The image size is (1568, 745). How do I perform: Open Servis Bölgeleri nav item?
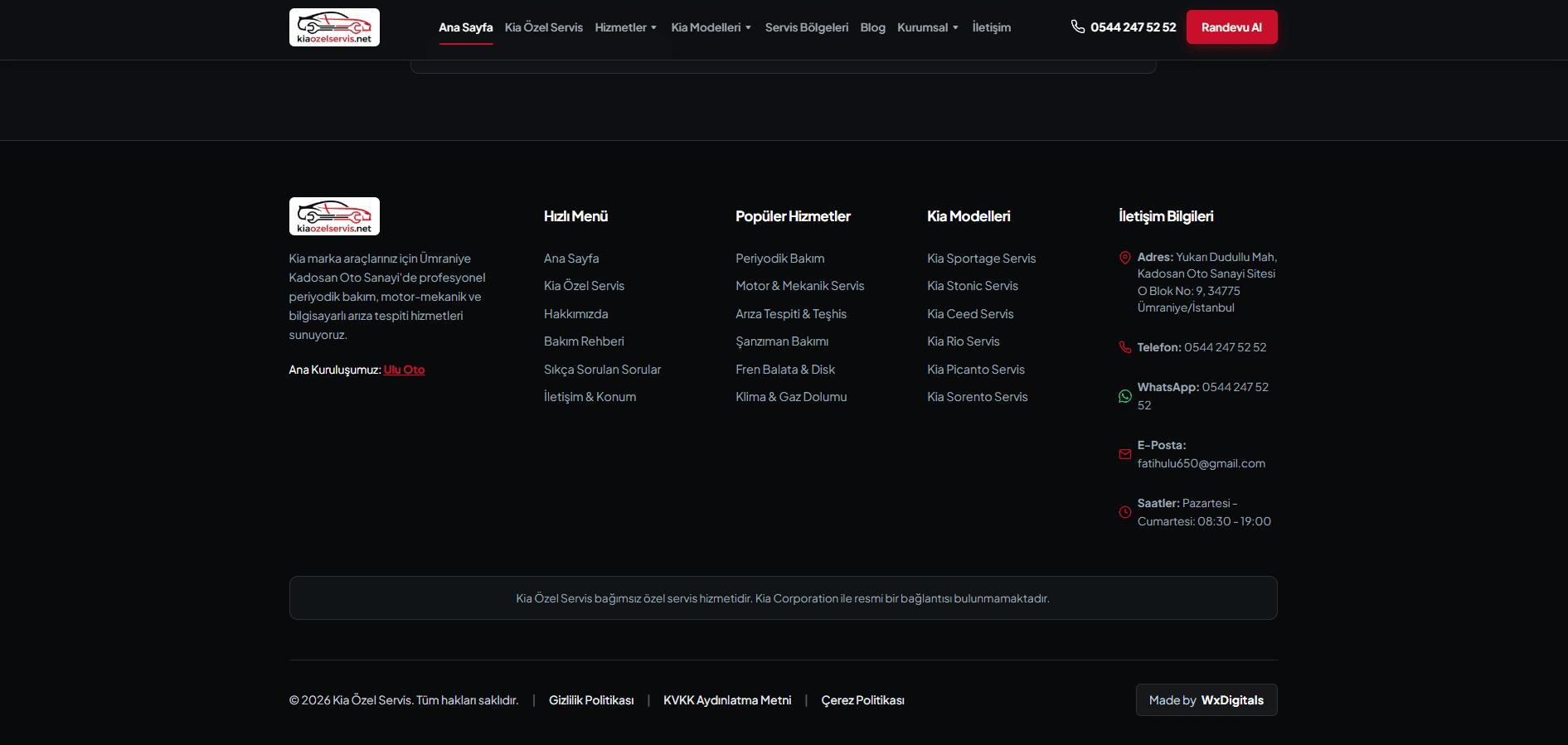point(807,27)
